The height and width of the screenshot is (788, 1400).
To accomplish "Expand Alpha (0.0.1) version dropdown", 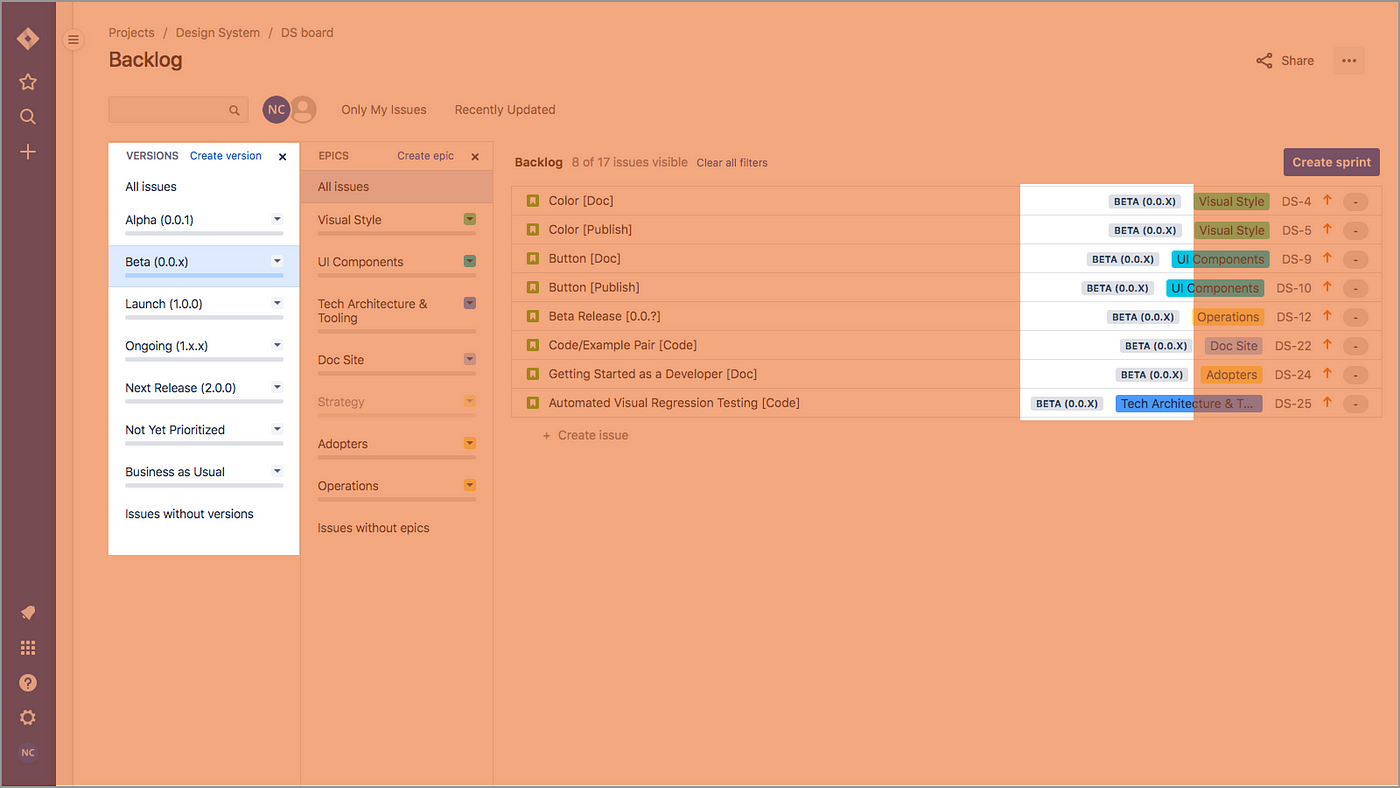I will pyautogui.click(x=277, y=219).
